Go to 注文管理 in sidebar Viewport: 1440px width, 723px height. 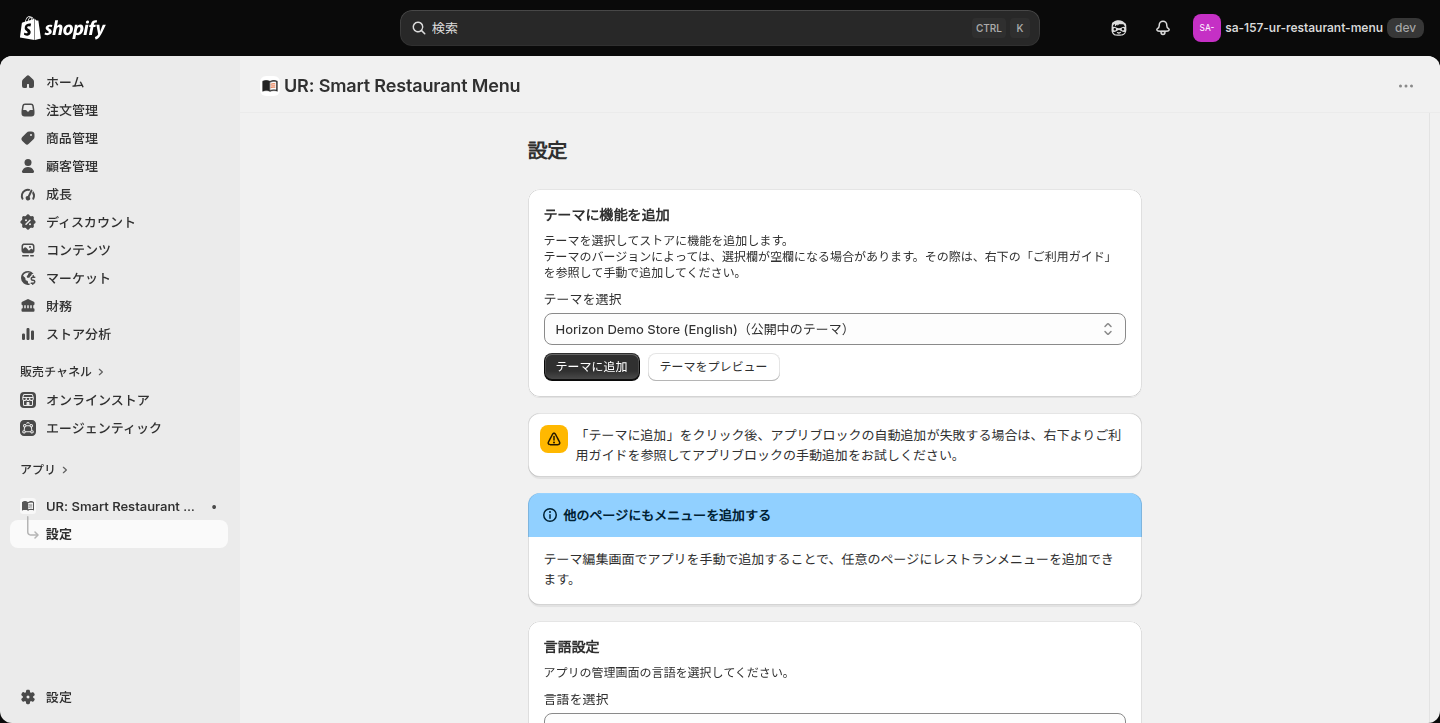point(119,110)
